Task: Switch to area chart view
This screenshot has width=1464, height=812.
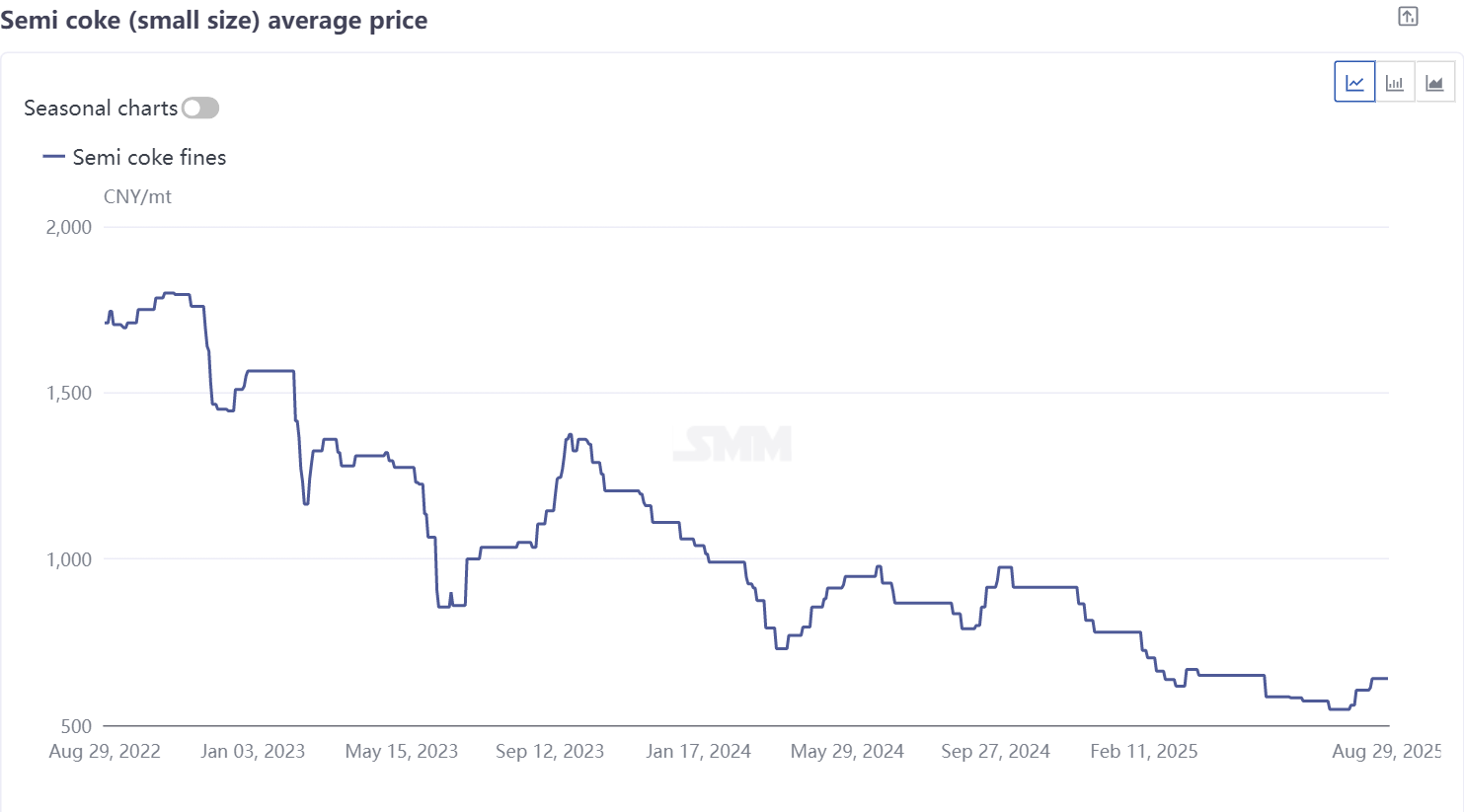Action: [1434, 82]
